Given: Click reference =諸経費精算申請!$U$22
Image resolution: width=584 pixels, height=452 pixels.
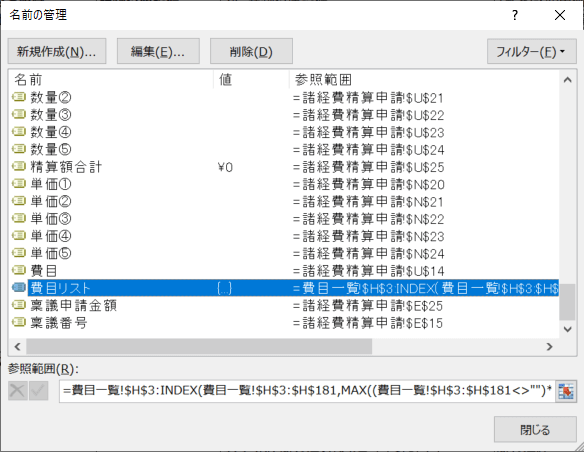Looking at the screenshot, I should 368,115.
